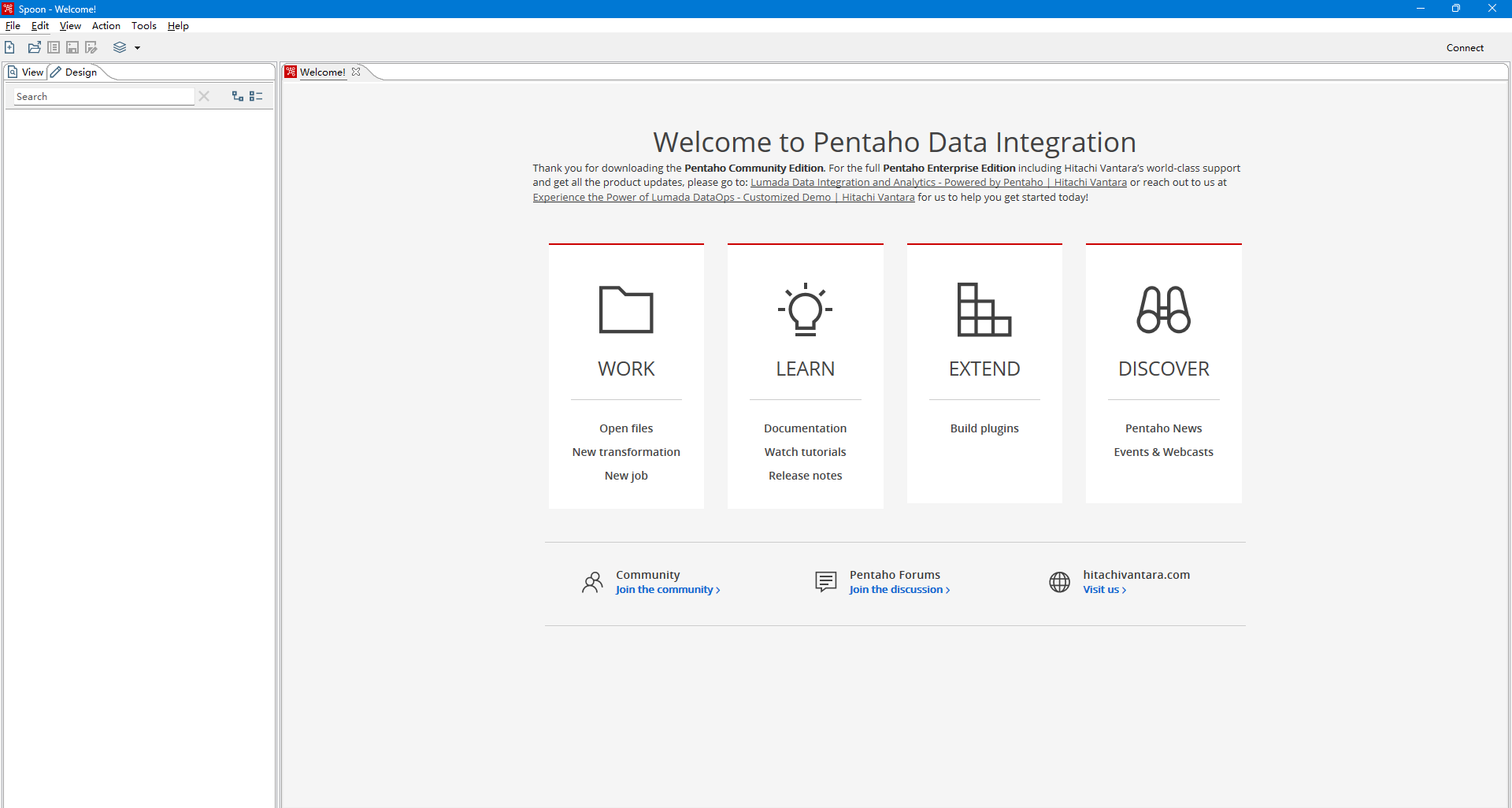Click the Pentaho Forums label text
This screenshot has width=1512, height=808.
point(895,575)
